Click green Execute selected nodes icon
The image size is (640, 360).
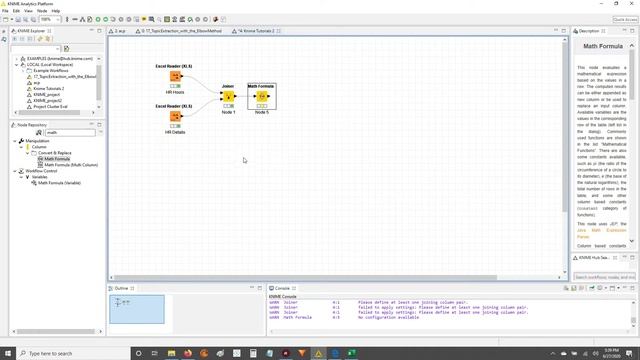pyautogui.click(x=98, y=19)
